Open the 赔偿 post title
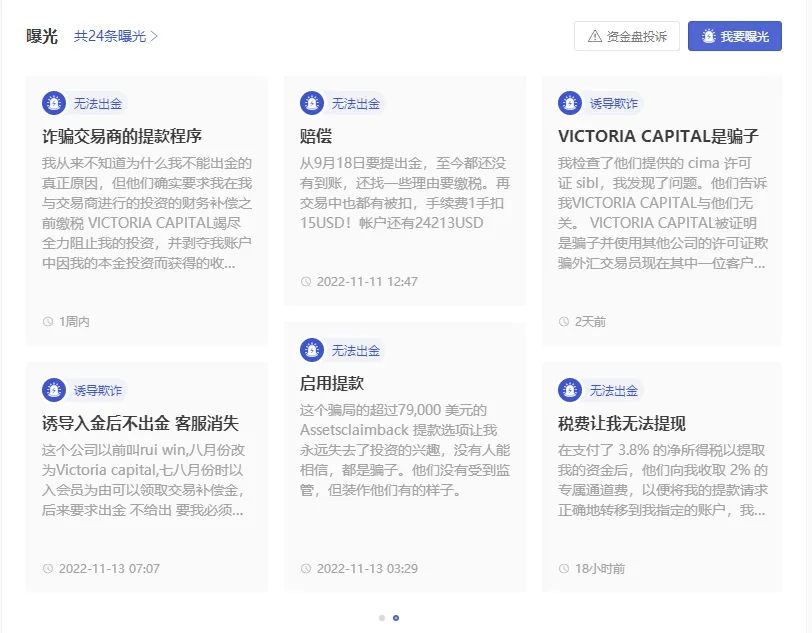The width and height of the screenshot is (812, 633). (315, 136)
